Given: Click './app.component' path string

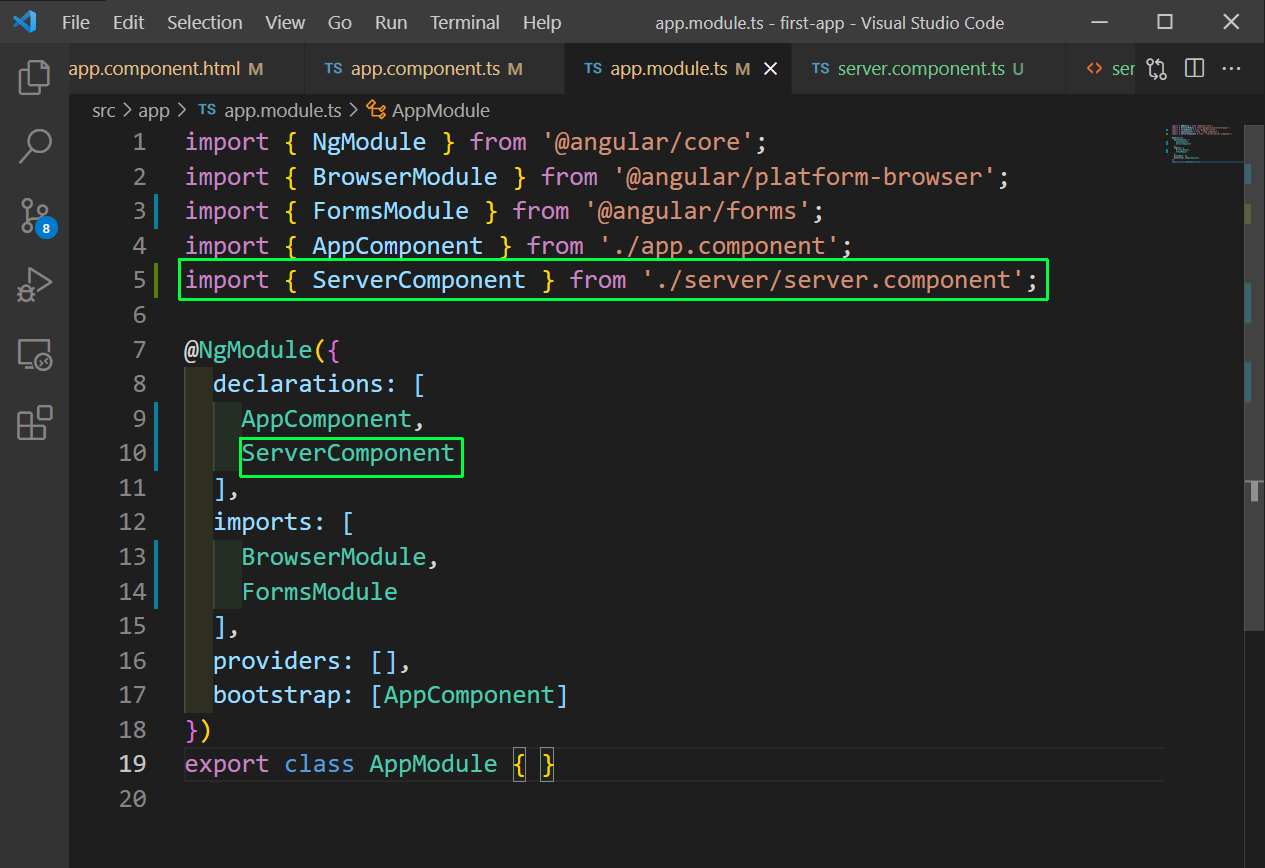Looking at the screenshot, I should [719, 246].
